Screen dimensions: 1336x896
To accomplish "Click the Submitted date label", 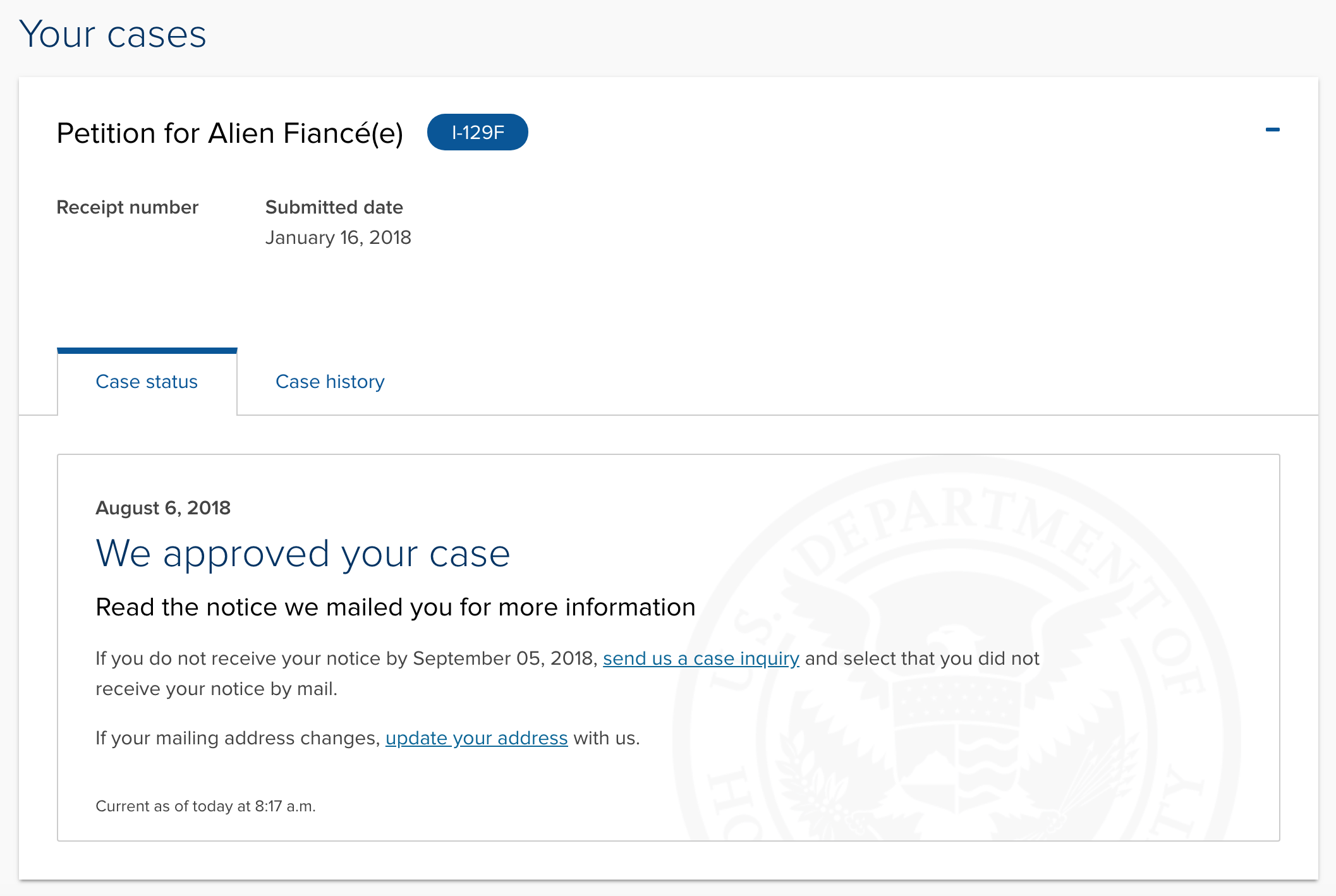I will click(x=334, y=207).
